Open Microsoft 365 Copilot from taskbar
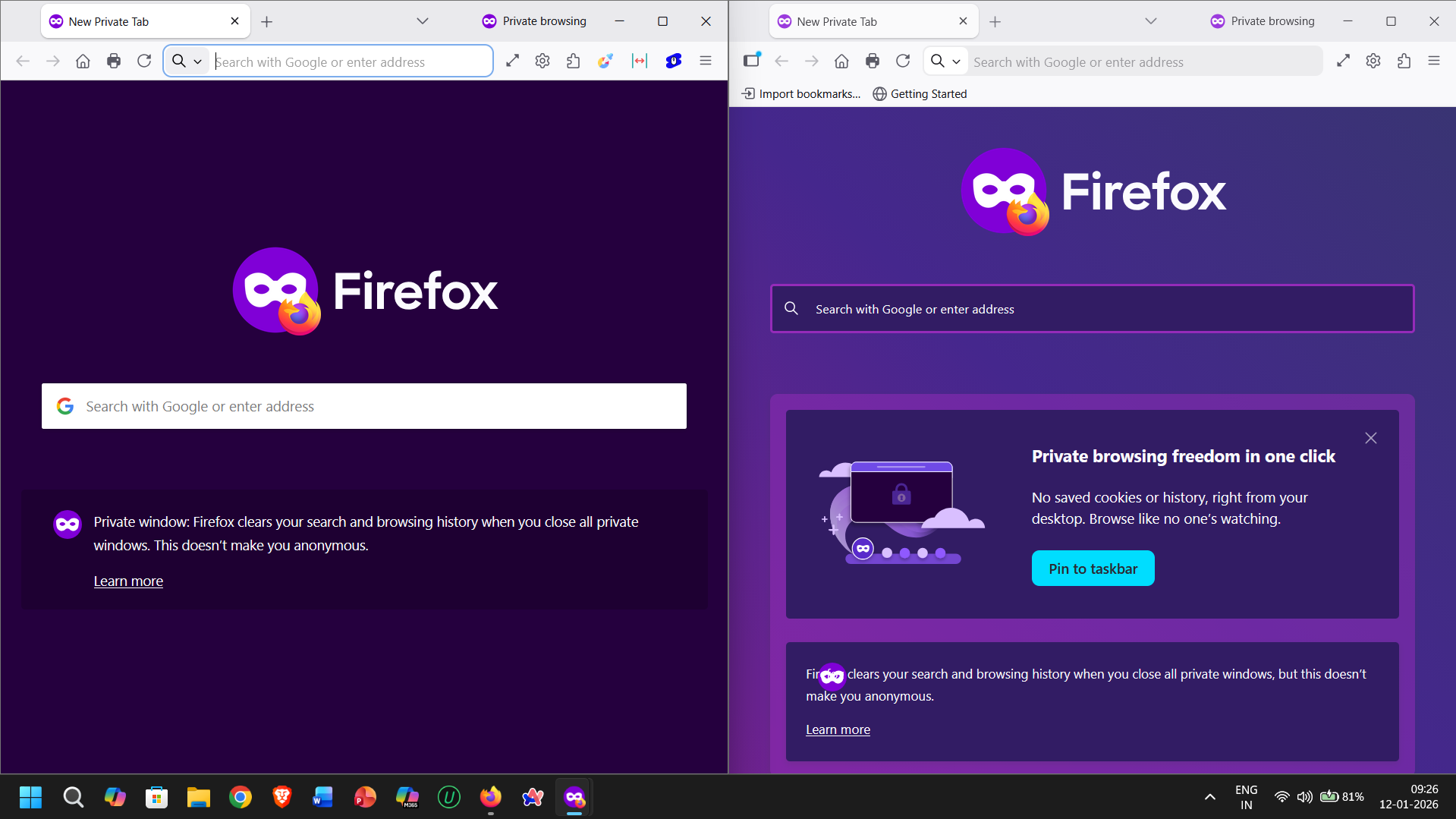This screenshot has width=1456, height=819. pyautogui.click(x=407, y=797)
